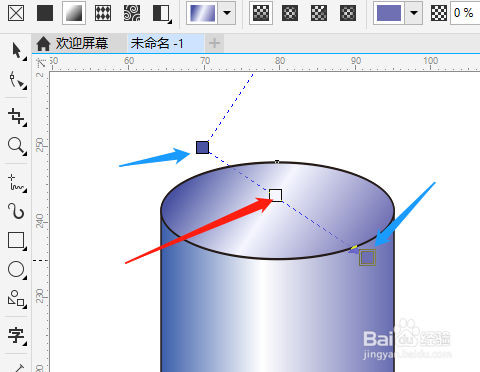Choose Vector pattern transparency
This screenshot has width=480, height=372.
(103, 13)
